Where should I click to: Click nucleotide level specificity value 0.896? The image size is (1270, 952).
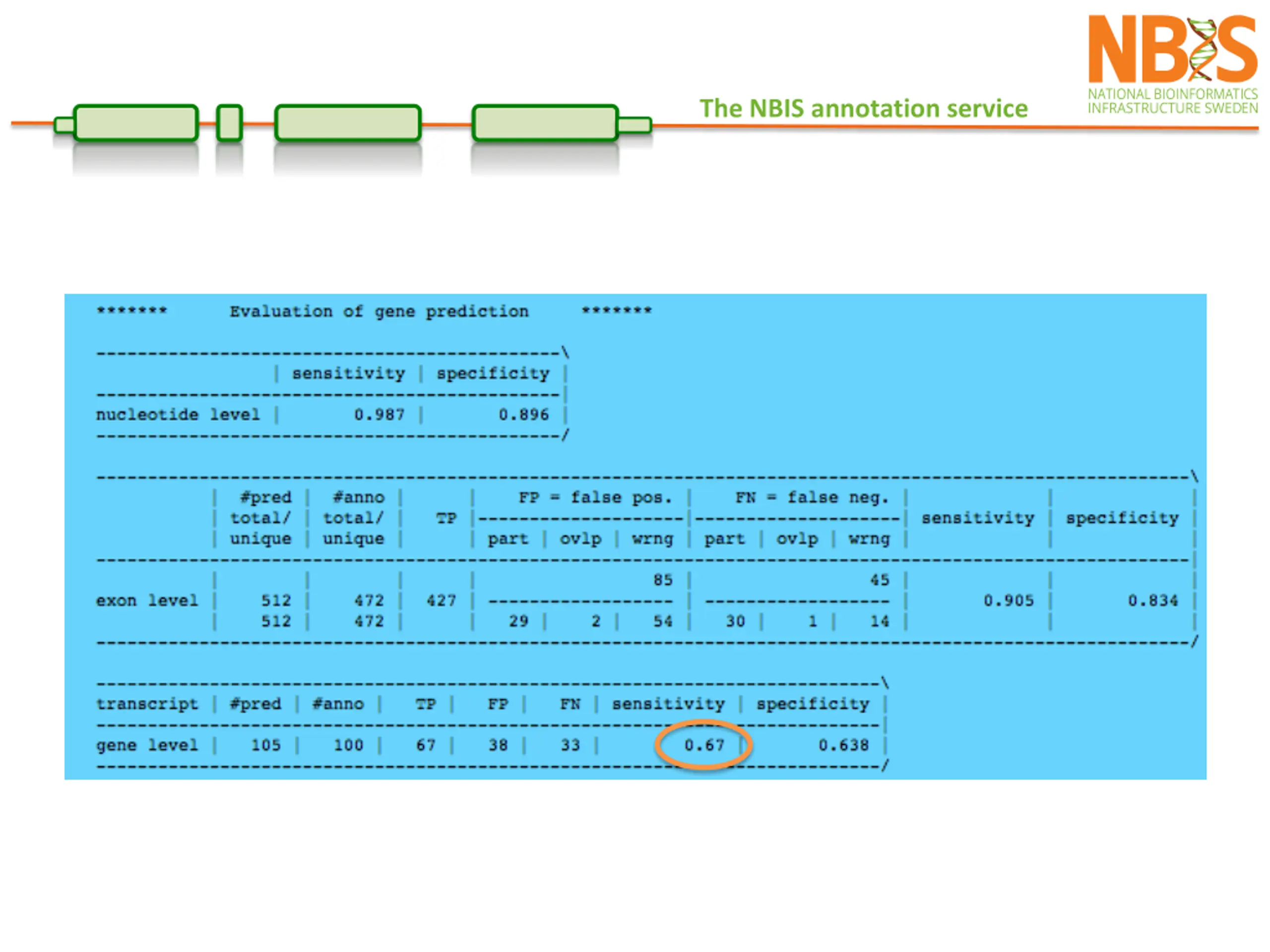[523, 415]
